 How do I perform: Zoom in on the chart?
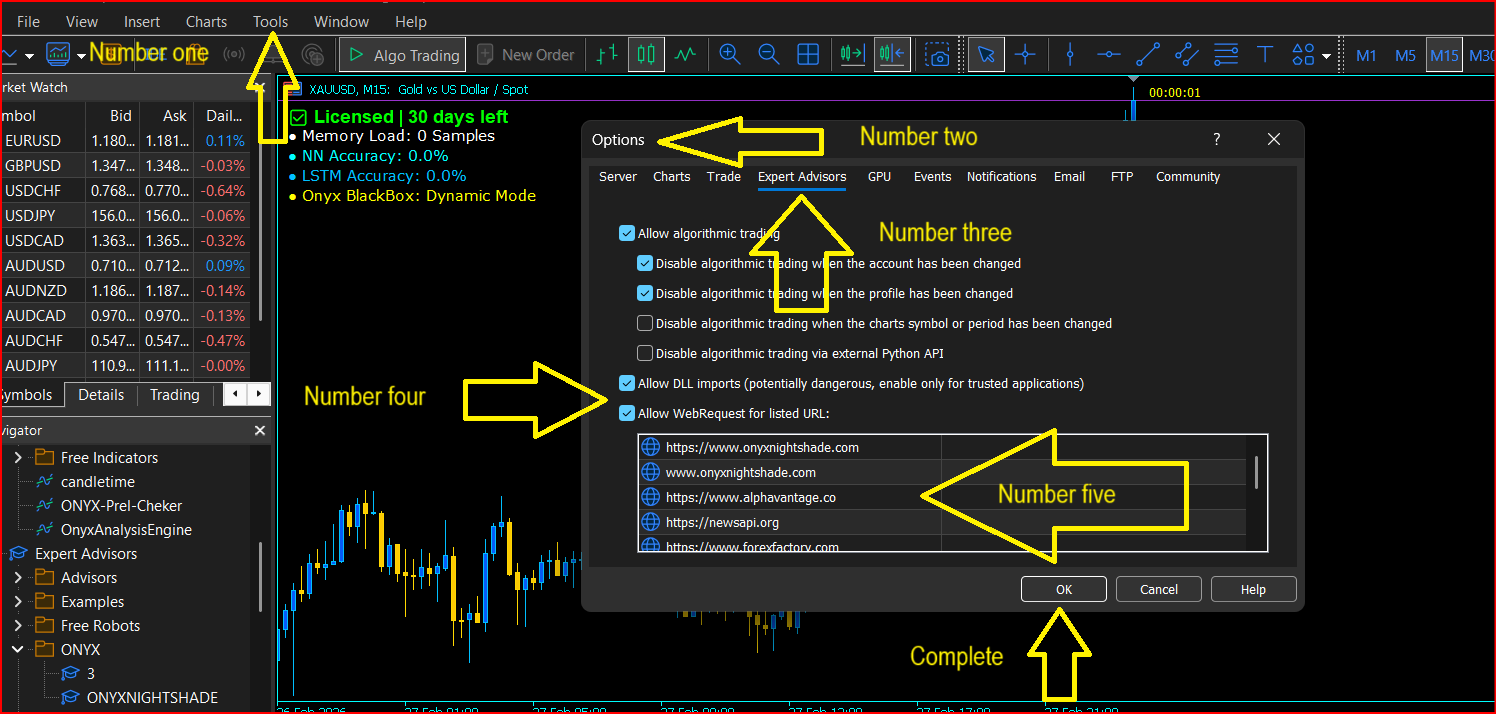(730, 55)
